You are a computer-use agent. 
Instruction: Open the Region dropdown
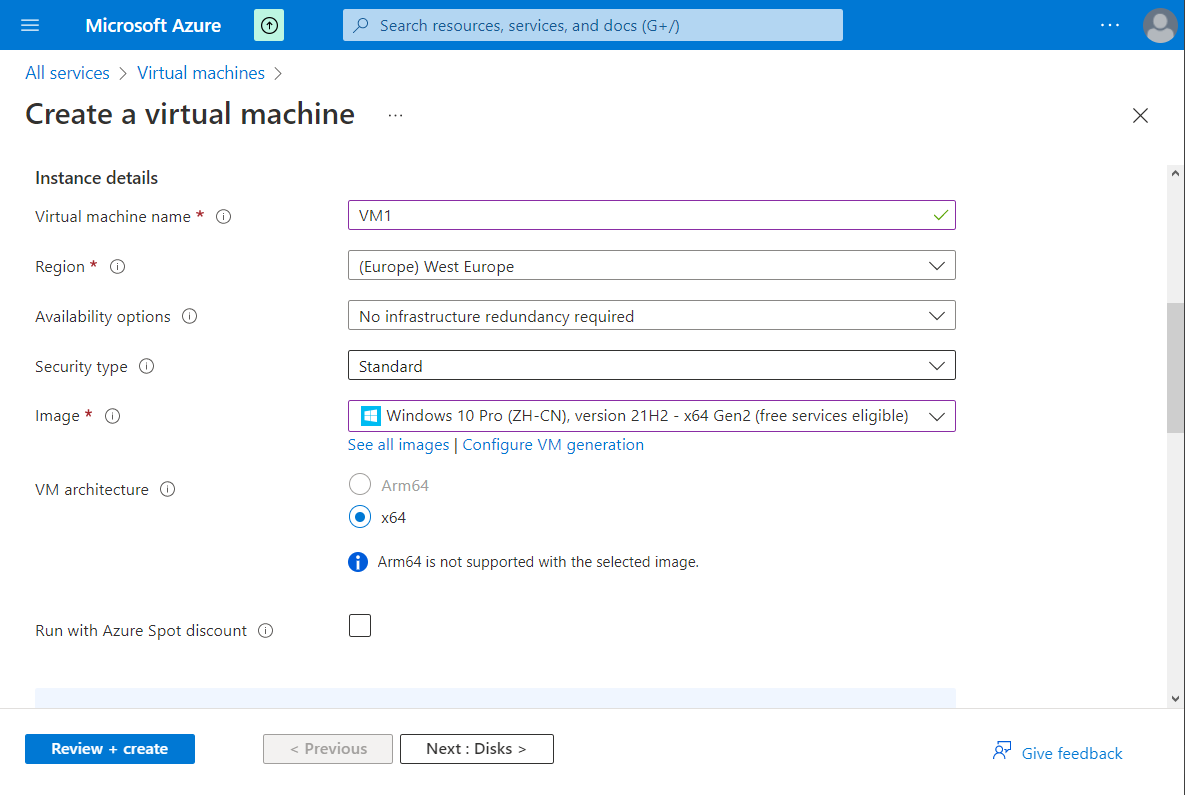[x=651, y=266]
